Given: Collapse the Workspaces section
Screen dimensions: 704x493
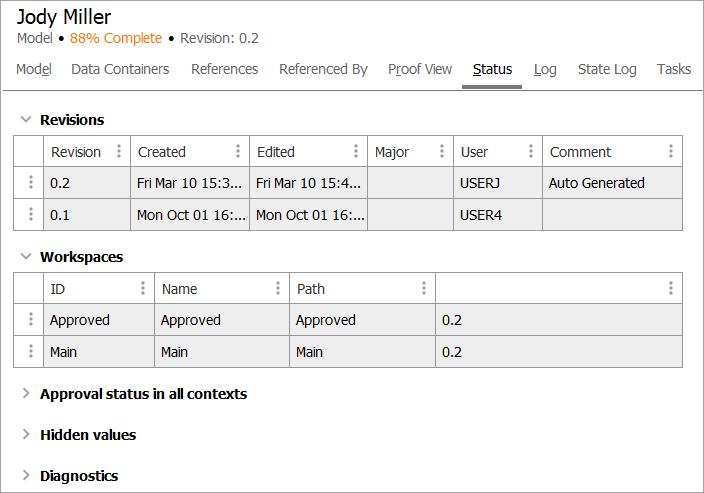Looking at the screenshot, I should [x=26, y=257].
